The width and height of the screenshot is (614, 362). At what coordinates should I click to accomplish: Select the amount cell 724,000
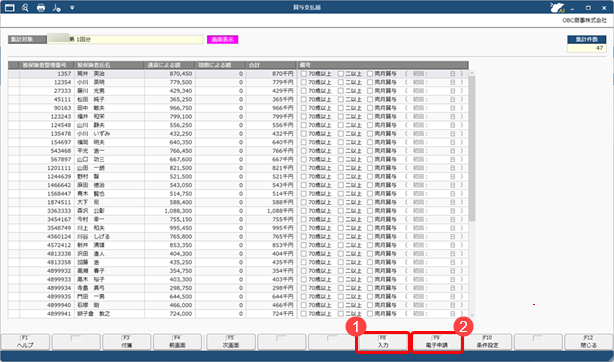170,314
